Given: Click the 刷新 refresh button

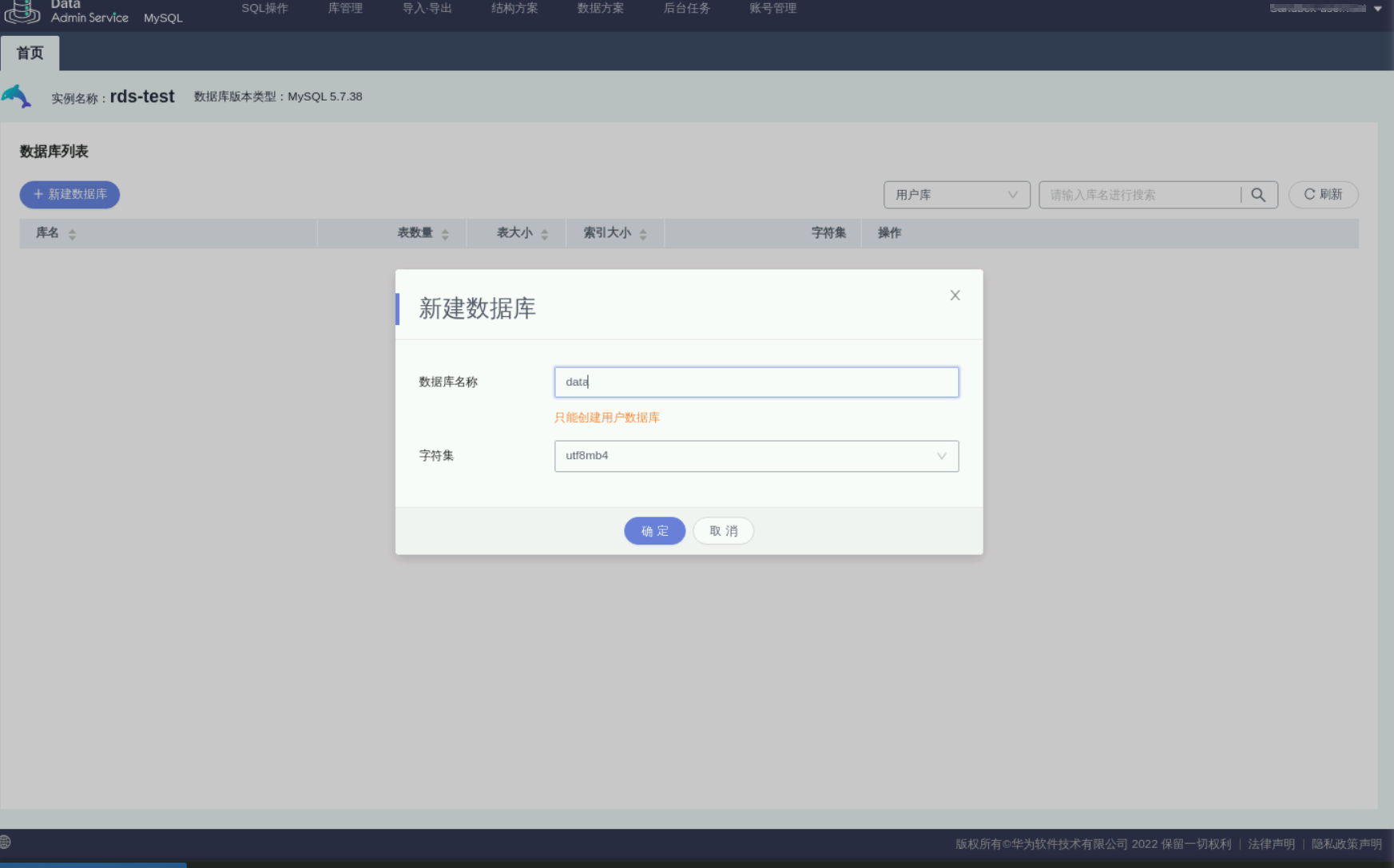Looking at the screenshot, I should [1323, 195].
